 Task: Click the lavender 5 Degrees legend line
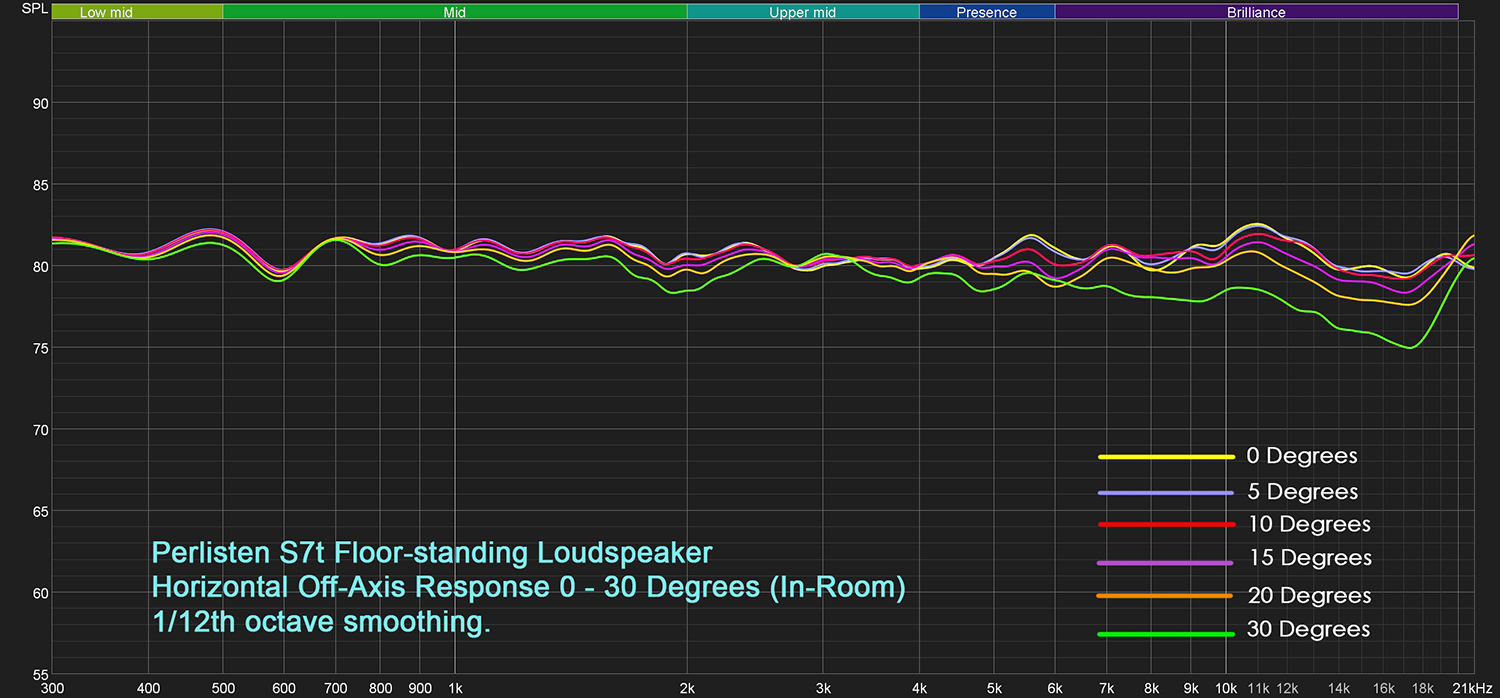point(1165,492)
